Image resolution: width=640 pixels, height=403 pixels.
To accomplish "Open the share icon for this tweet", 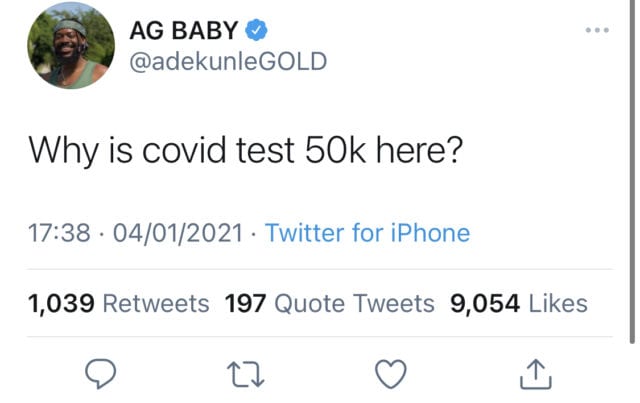I will [536, 373].
